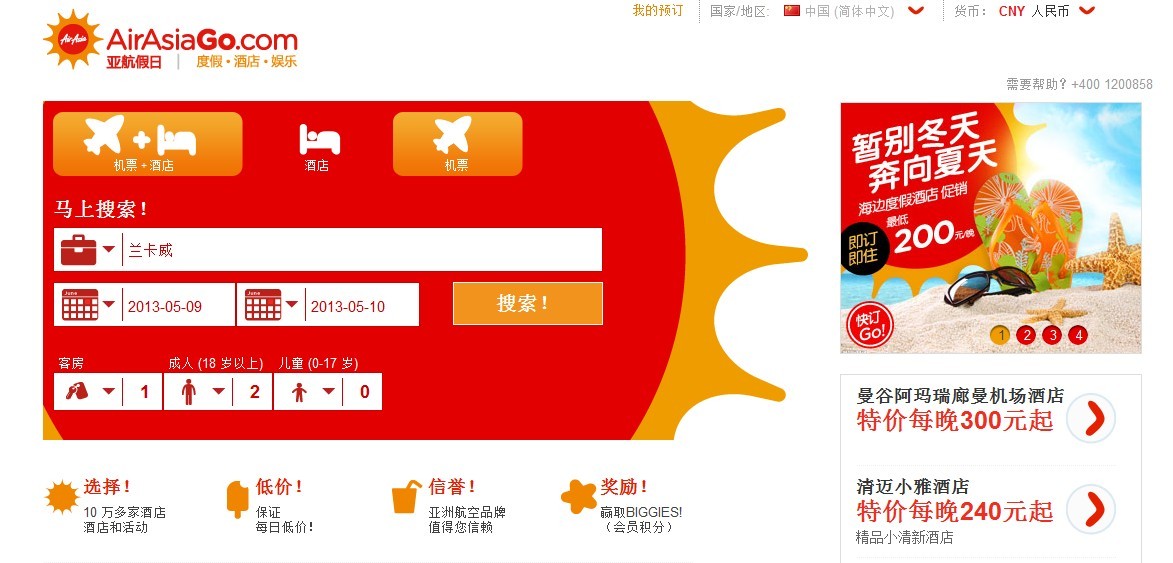Switch to the 酒店 hotel-only tab
This screenshot has width=1173, height=563.
point(317,144)
